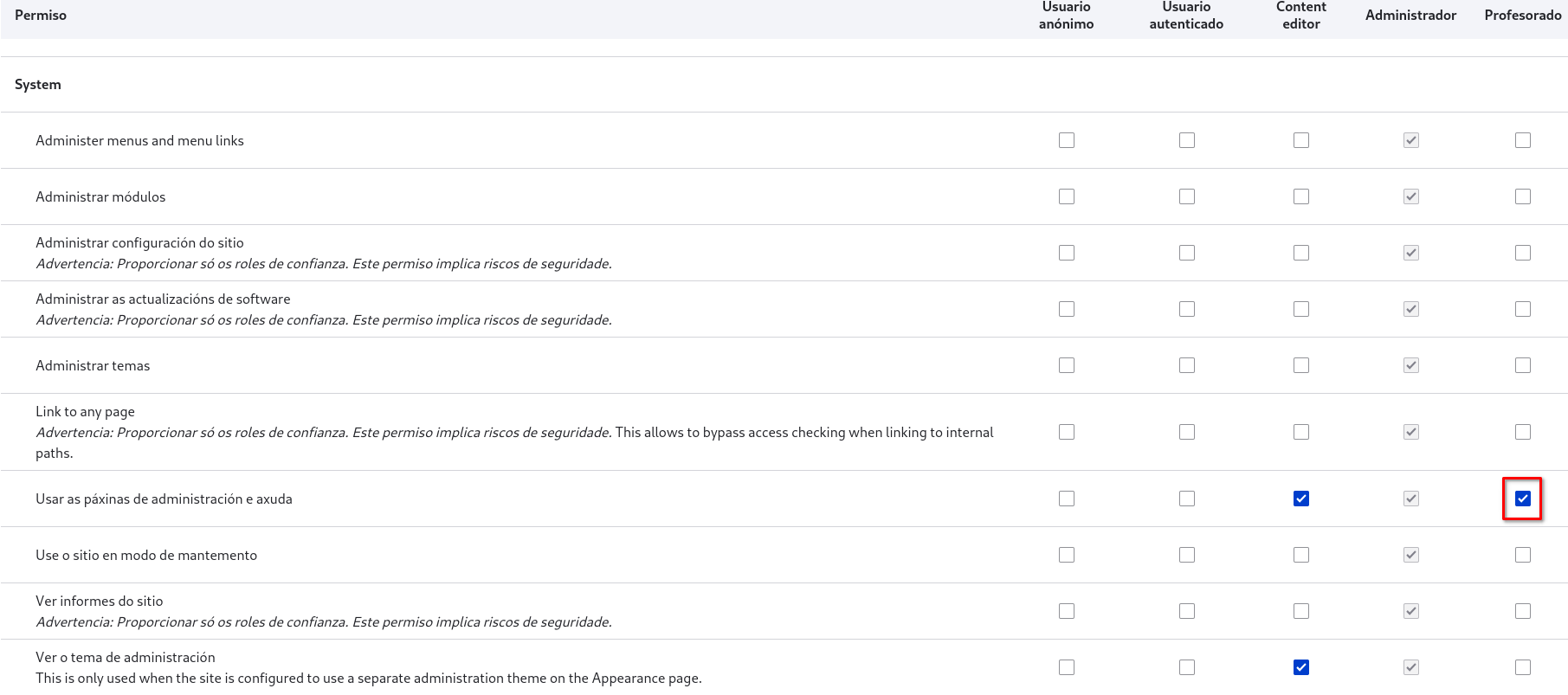The image size is (1568, 695).
Task: Enable 'Administrar módulos' for Profesorado role
Action: (x=1522, y=196)
